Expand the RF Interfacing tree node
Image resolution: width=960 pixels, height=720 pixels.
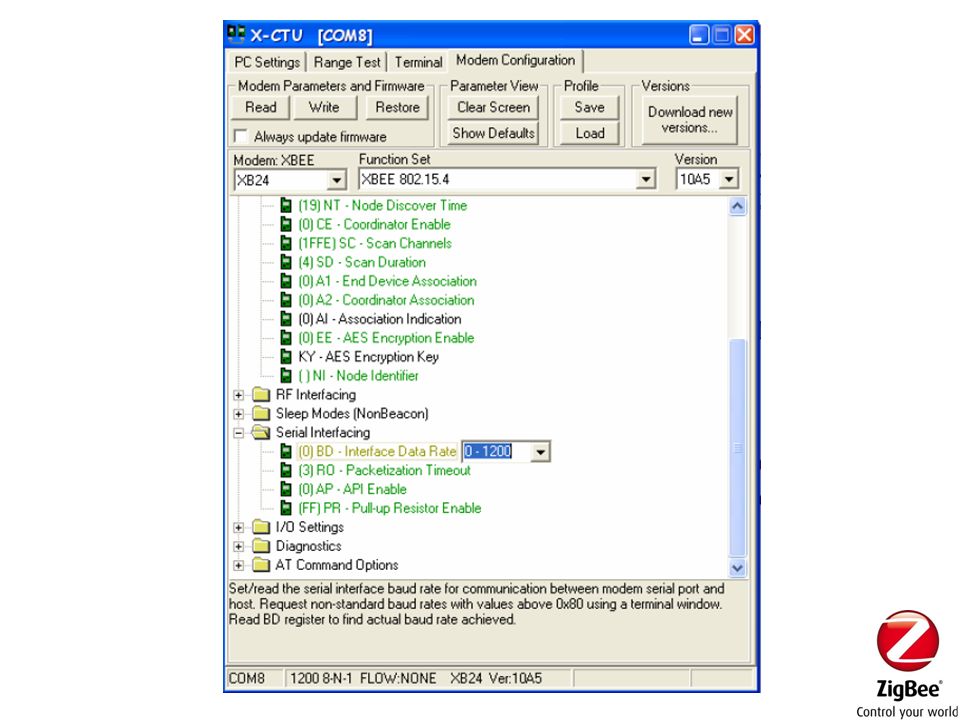click(239, 396)
